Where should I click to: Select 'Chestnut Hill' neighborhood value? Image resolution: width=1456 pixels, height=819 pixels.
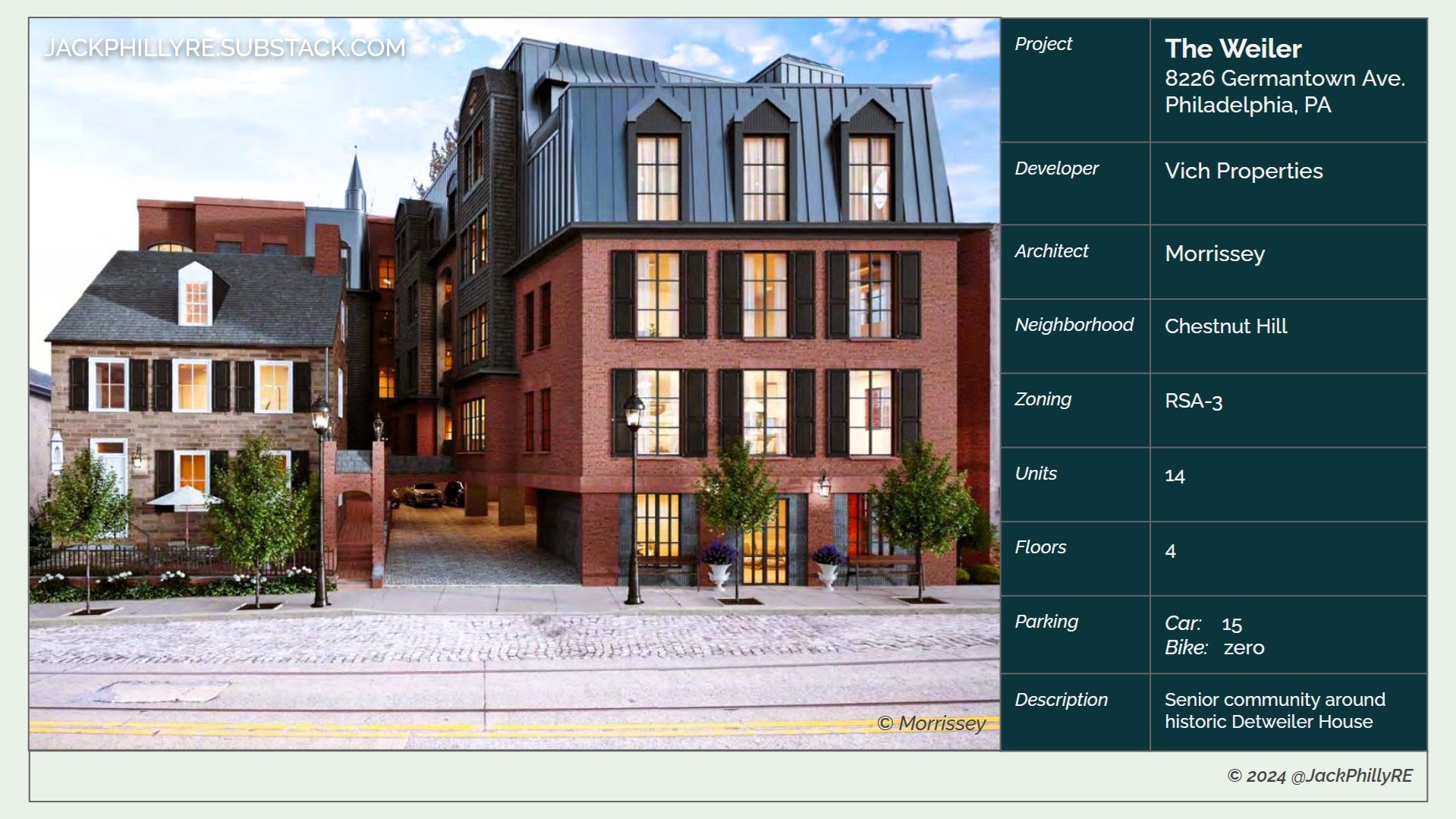tap(1225, 326)
